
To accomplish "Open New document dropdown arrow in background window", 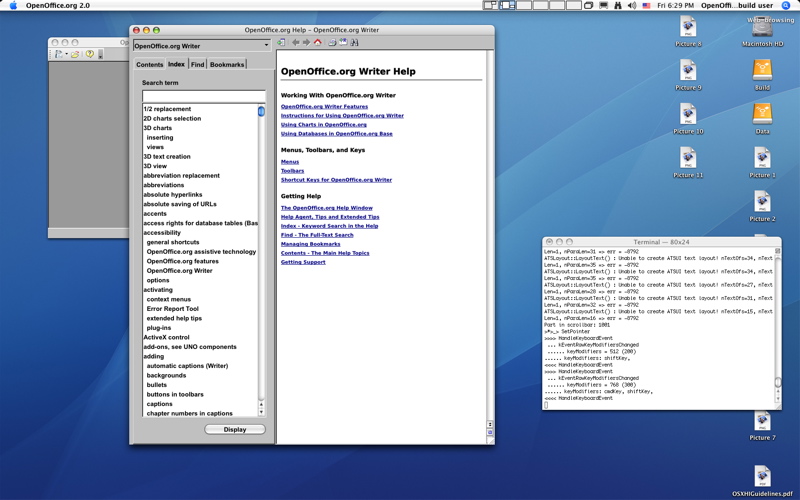I will [x=66, y=55].
